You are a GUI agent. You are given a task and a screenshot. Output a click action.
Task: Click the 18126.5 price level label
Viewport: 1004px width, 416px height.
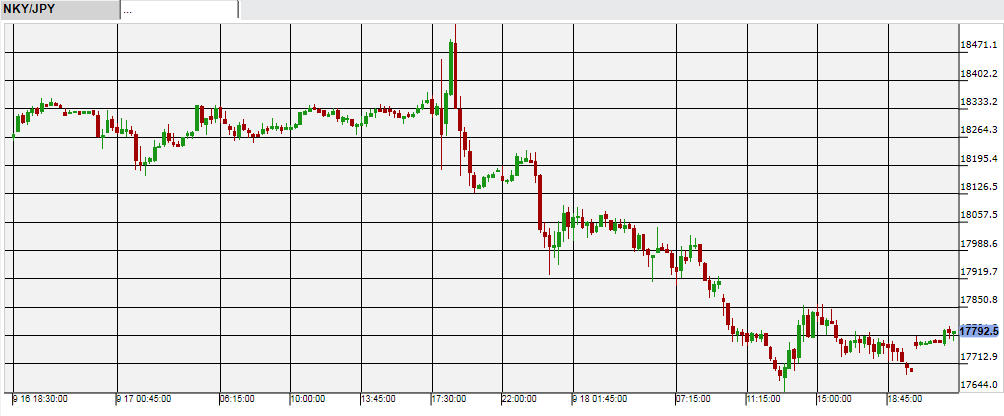tap(979, 187)
